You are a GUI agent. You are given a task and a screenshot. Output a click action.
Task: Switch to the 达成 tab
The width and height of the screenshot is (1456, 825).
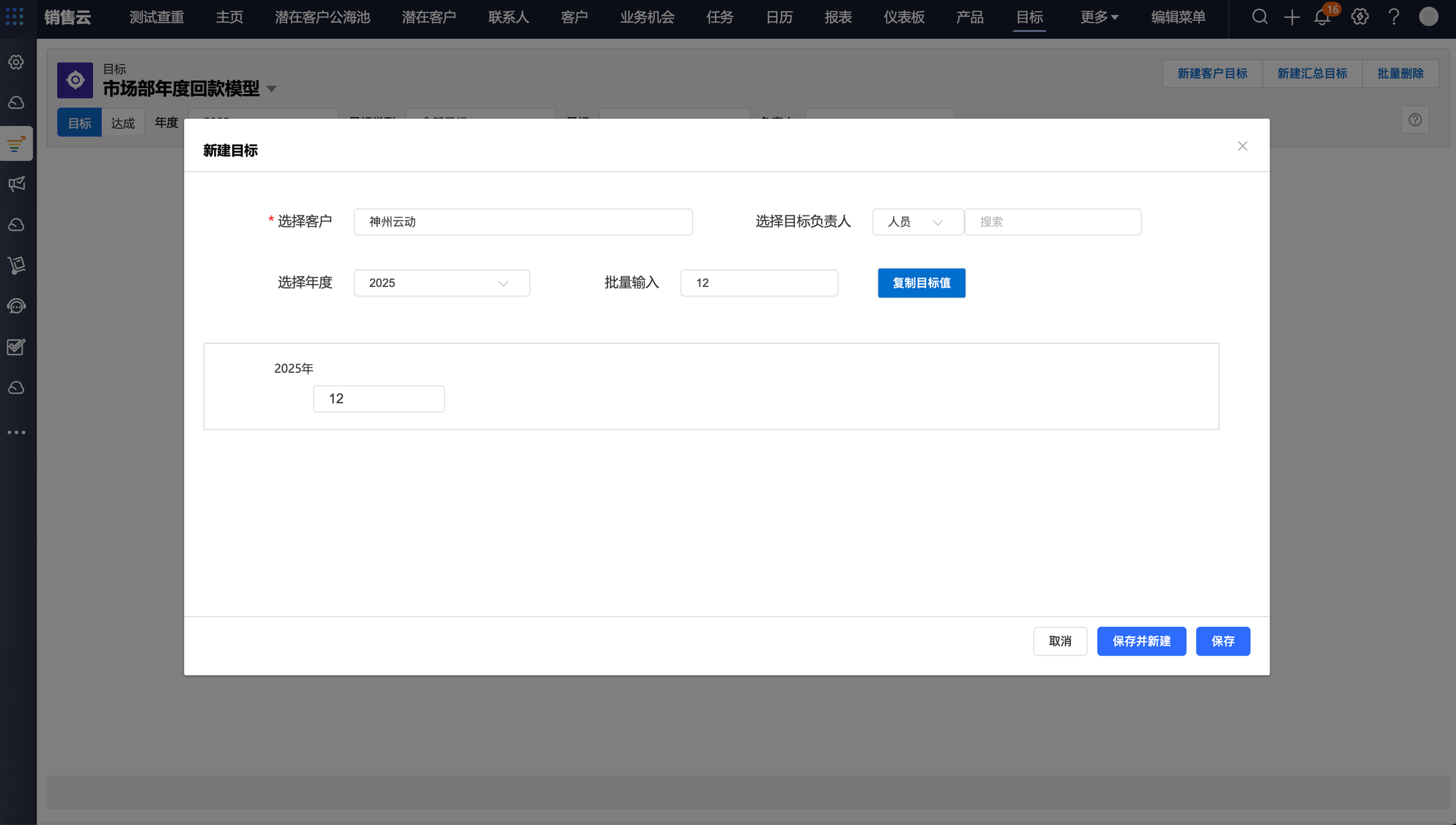click(x=122, y=123)
